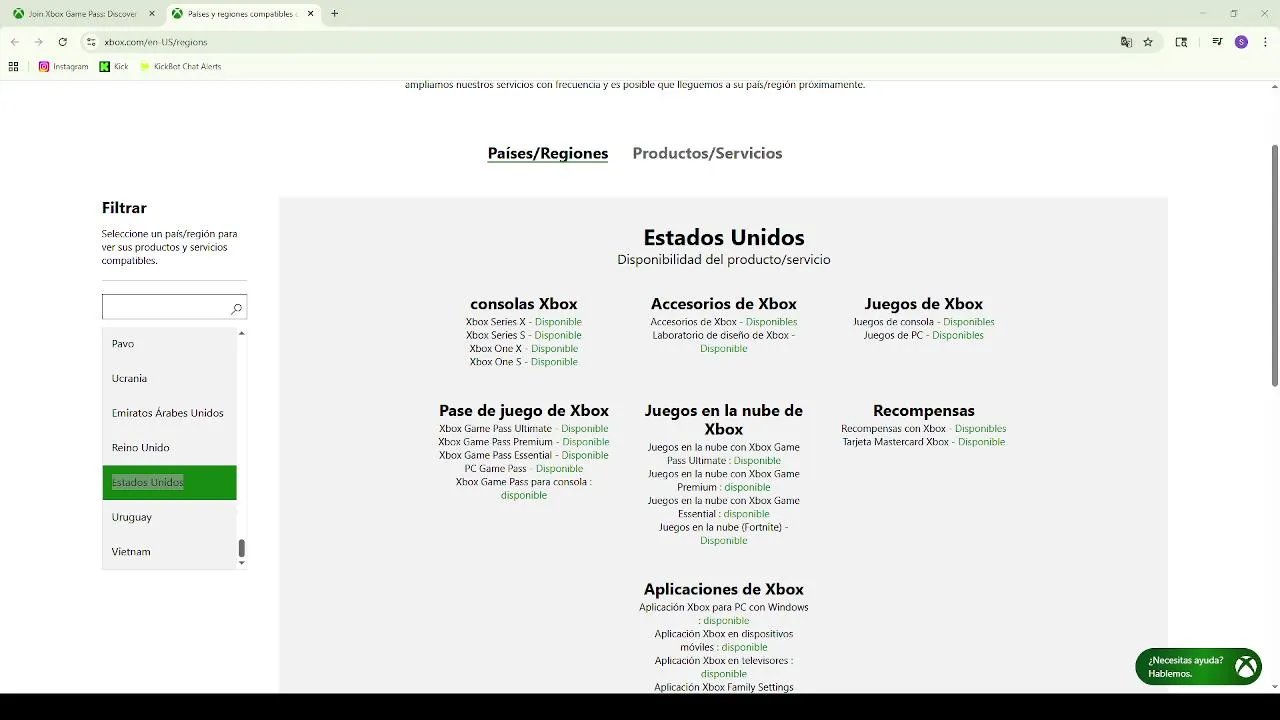1280x720 pixels.
Task: Click the Accesorios de Xbox heading
Action: [x=724, y=304]
